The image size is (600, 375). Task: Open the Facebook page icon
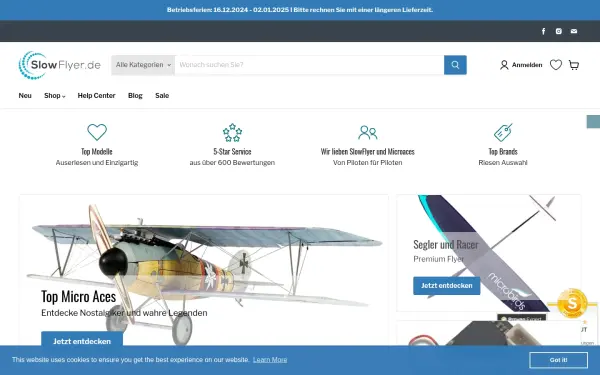click(543, 31)
